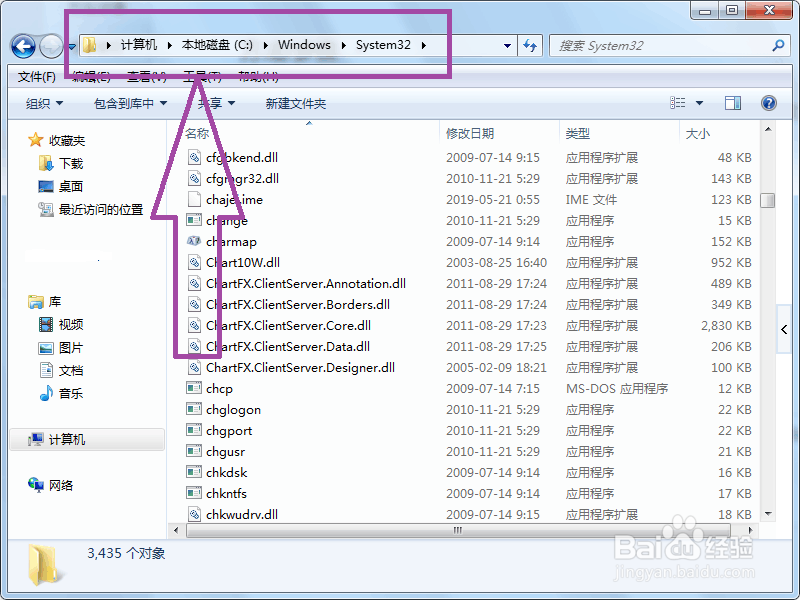800x600 pixels.
Task: Open the view options dropdown arrow
Action: [699, 103]
